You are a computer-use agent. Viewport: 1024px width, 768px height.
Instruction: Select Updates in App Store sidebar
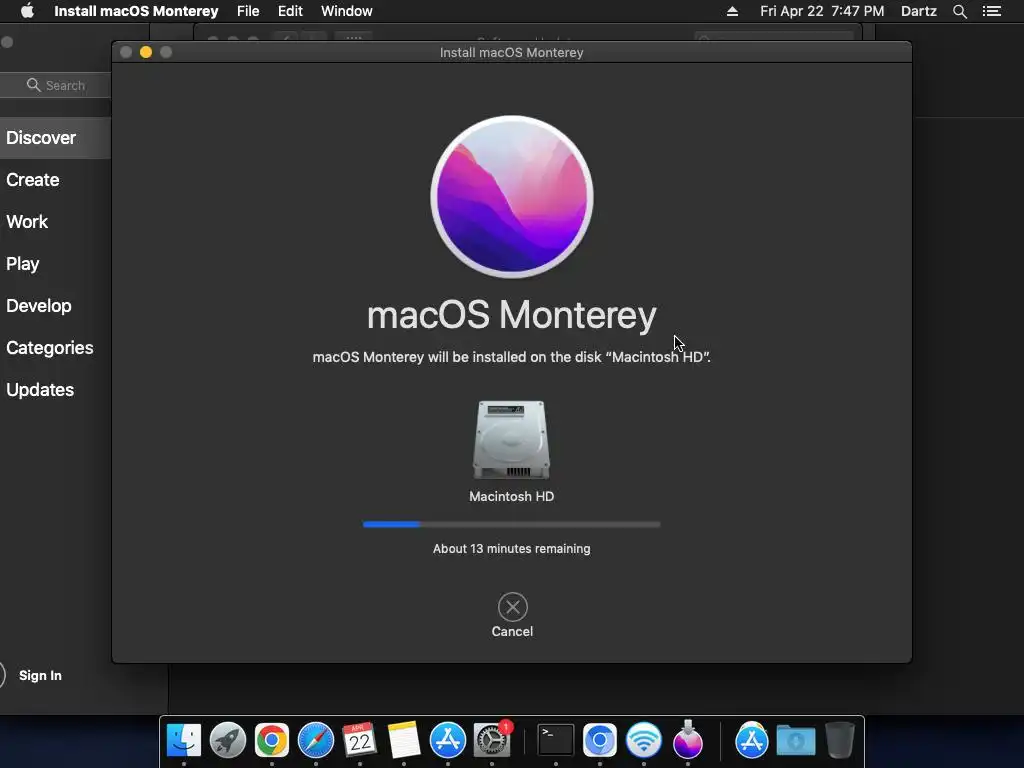tap(40, 390)
